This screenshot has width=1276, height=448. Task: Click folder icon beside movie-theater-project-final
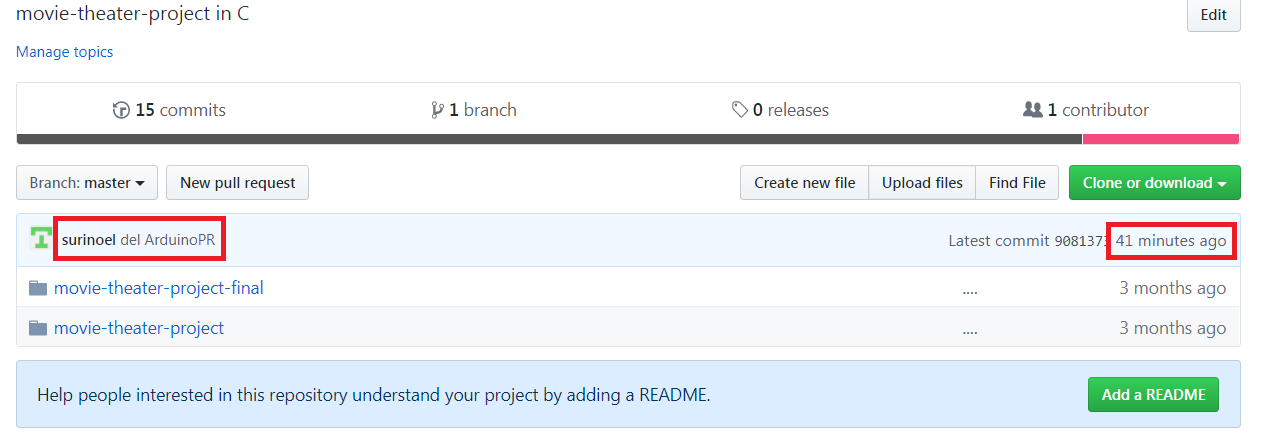(38, 288)
